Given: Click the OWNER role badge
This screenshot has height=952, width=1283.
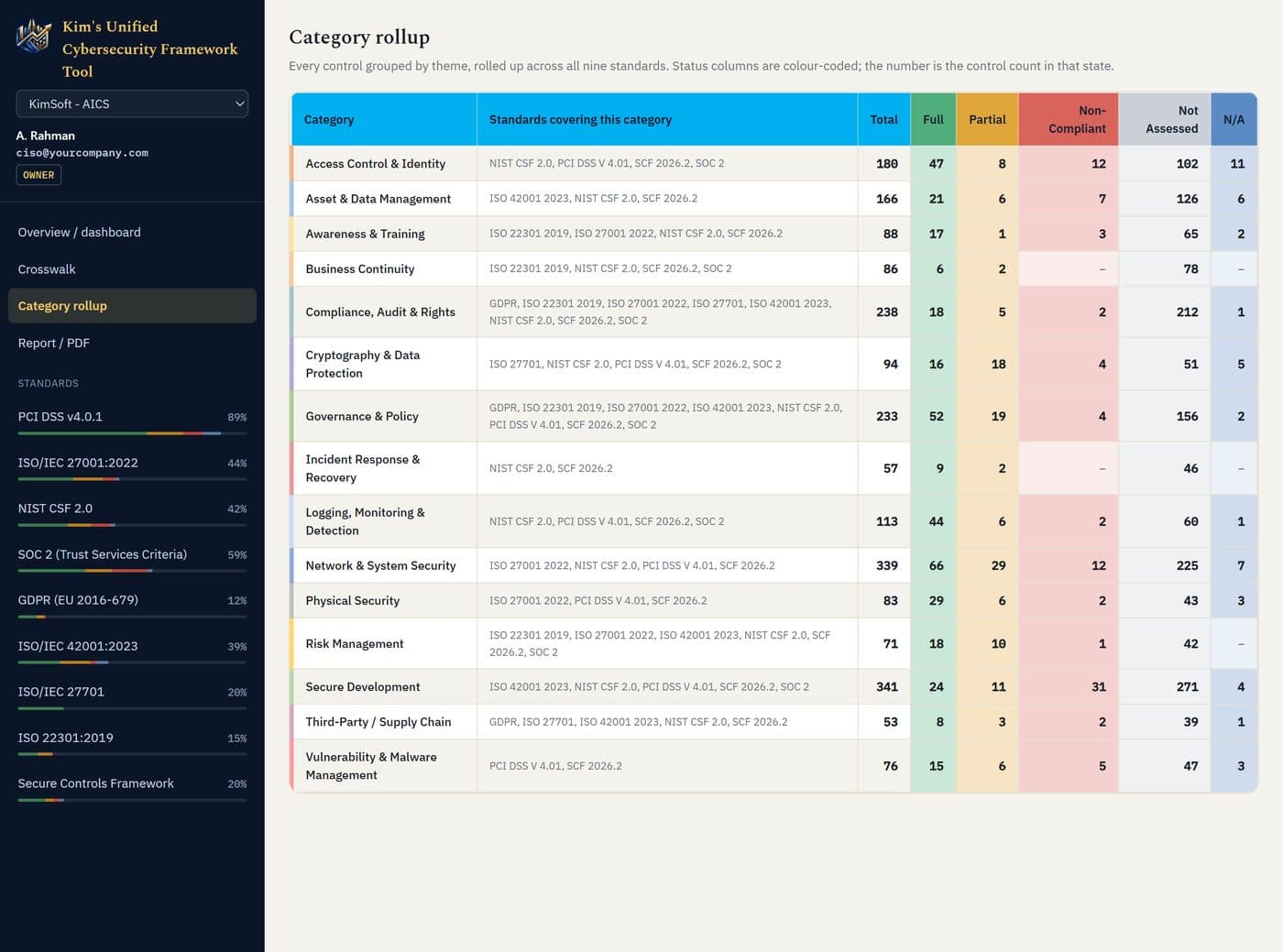Looking at the screenshot, I should coord(38,175).
